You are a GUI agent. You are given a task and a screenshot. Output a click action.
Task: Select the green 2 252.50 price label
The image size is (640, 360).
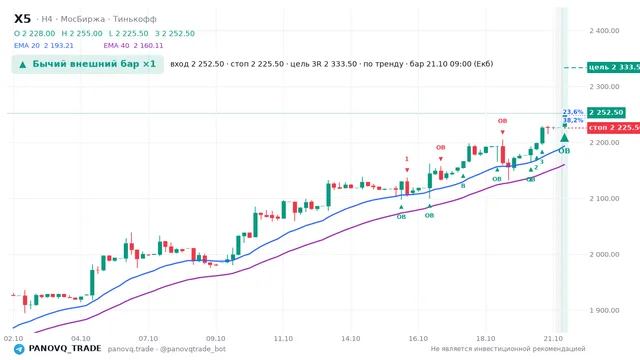pyautogui.click(x=606, y=112)
